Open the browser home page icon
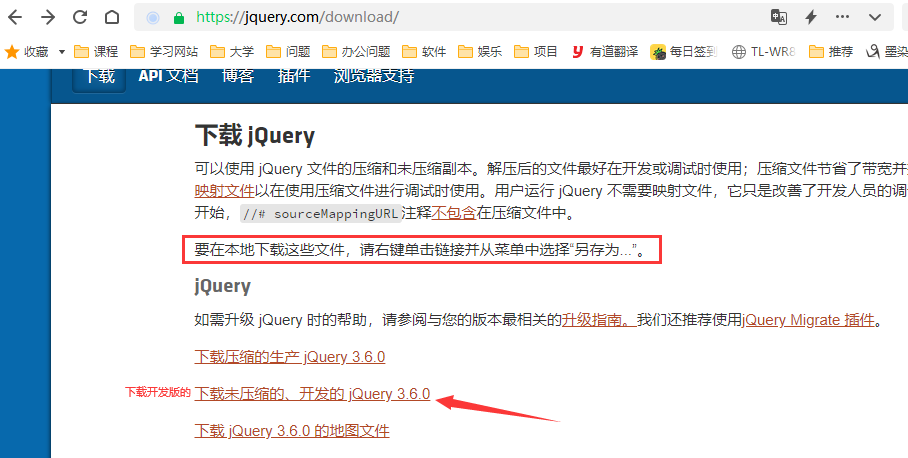Image resolution: width=908 pixels, height=458 pixels. (x=112, y=17)
